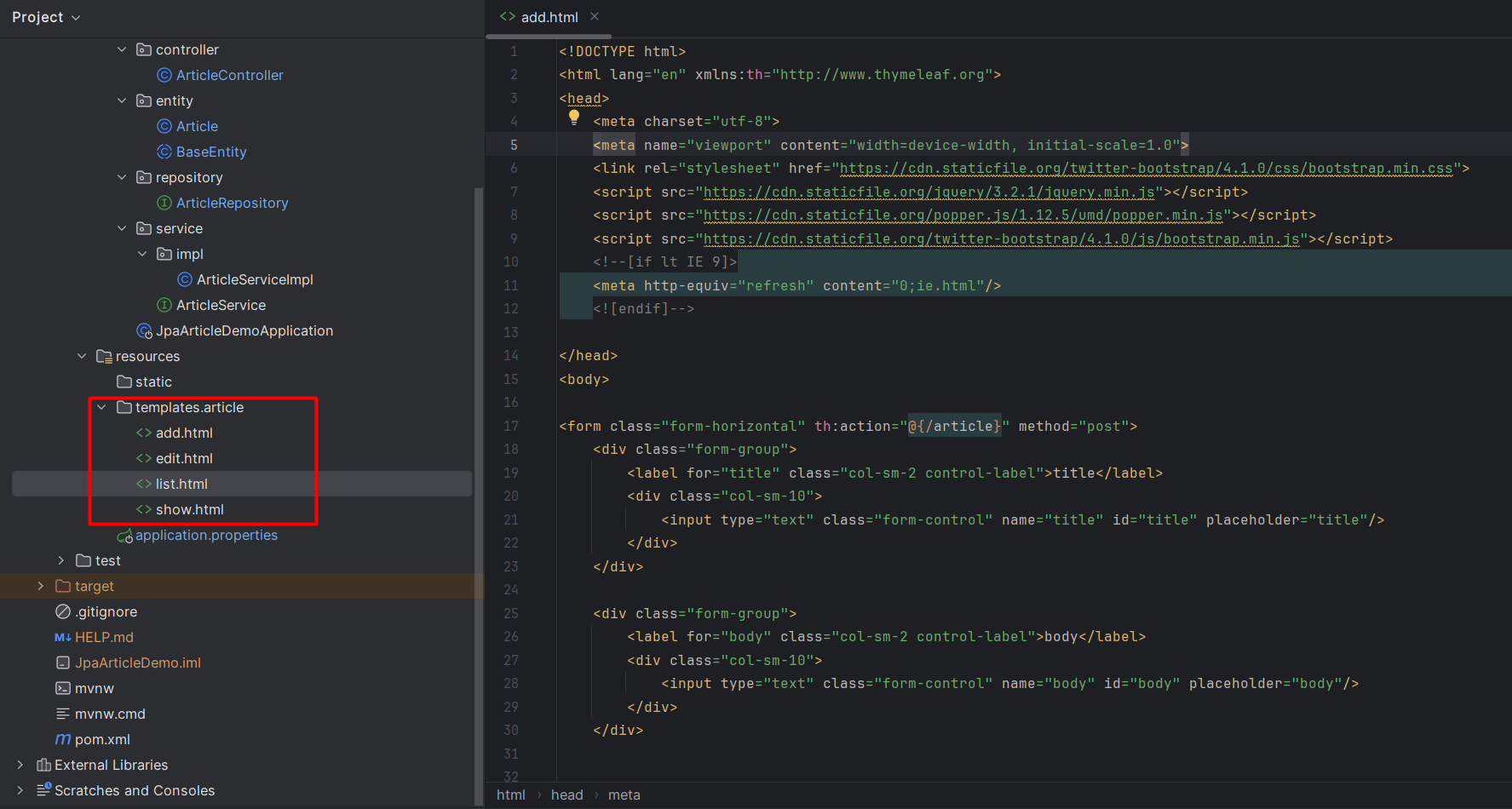Select head in the breadcrumb bar

click(x=567, y=795)
